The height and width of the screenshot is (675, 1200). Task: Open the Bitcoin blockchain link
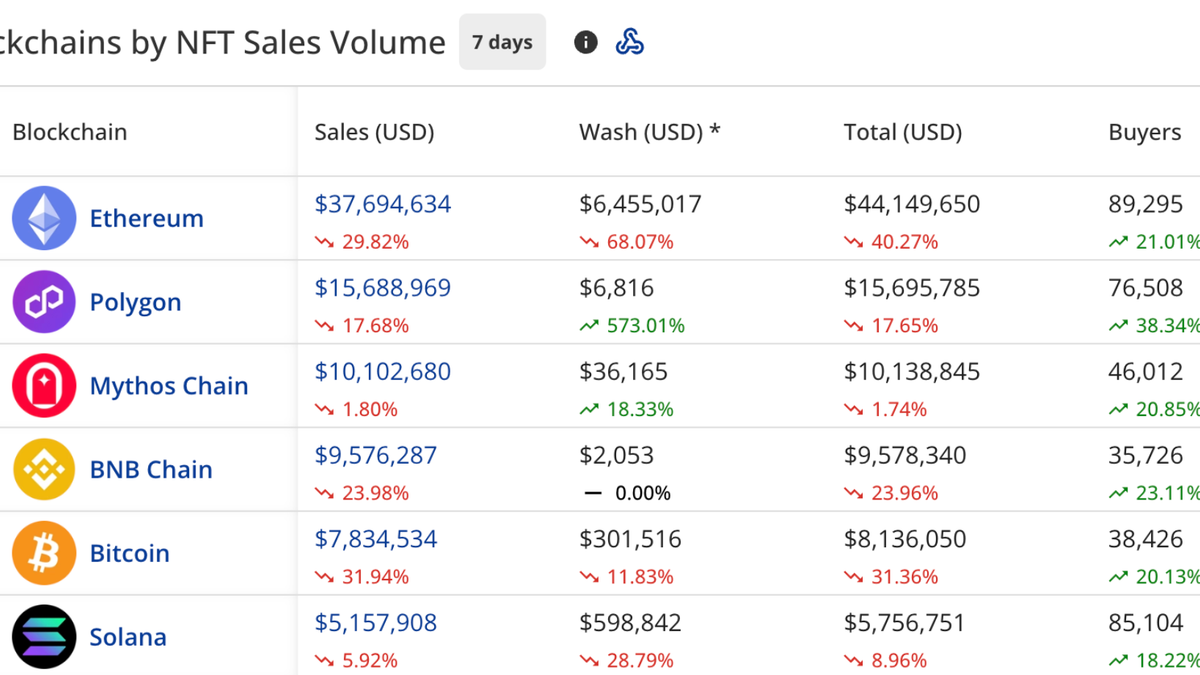click(130, 553)
